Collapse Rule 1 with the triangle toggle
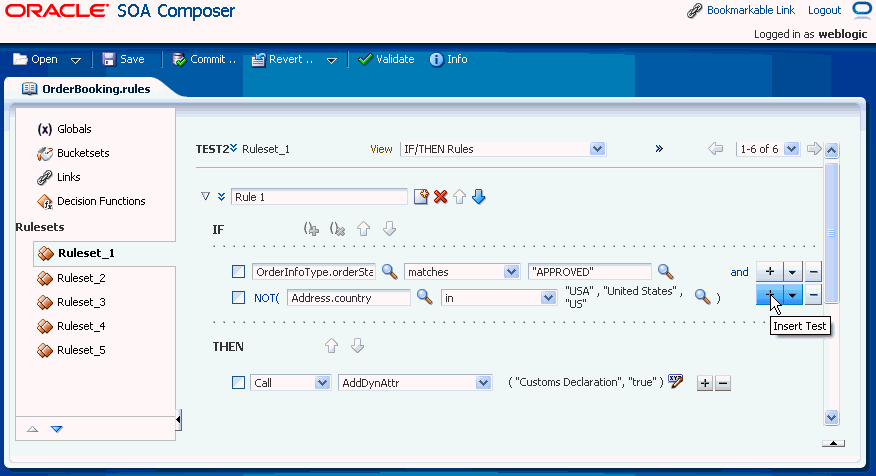Screen dimensions: 876x476 pos(205,197)
